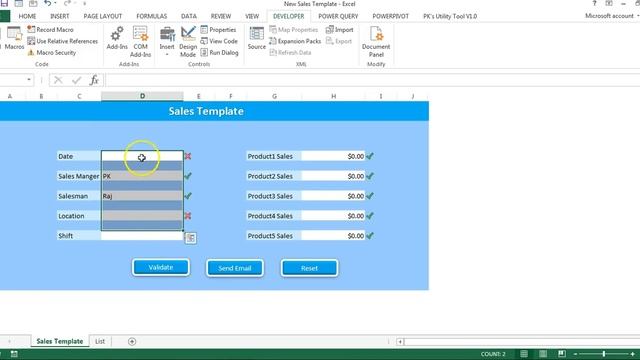640x360 pixels.
Task: Switch to the INSERT ribbon tab
Action: [60, 16]
